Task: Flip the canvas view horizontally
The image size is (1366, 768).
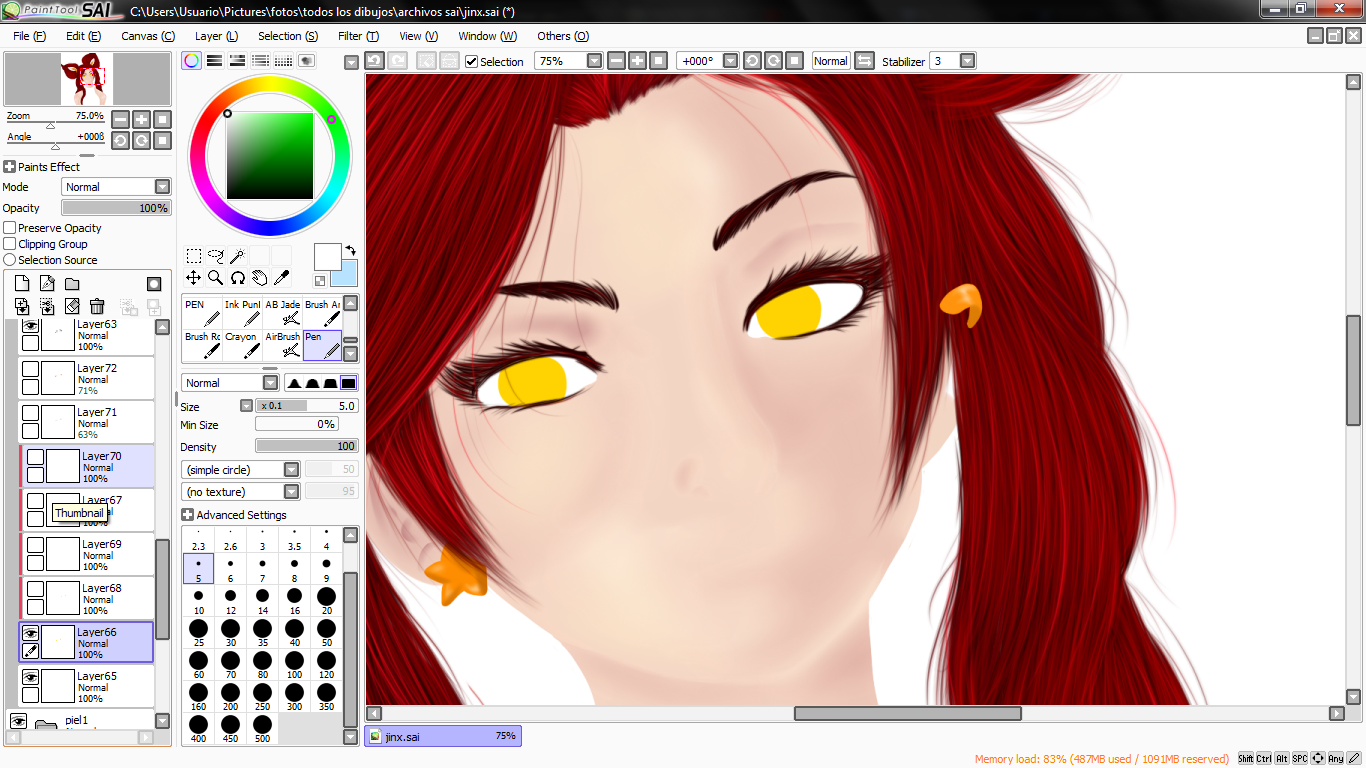Action: point(865,61)
